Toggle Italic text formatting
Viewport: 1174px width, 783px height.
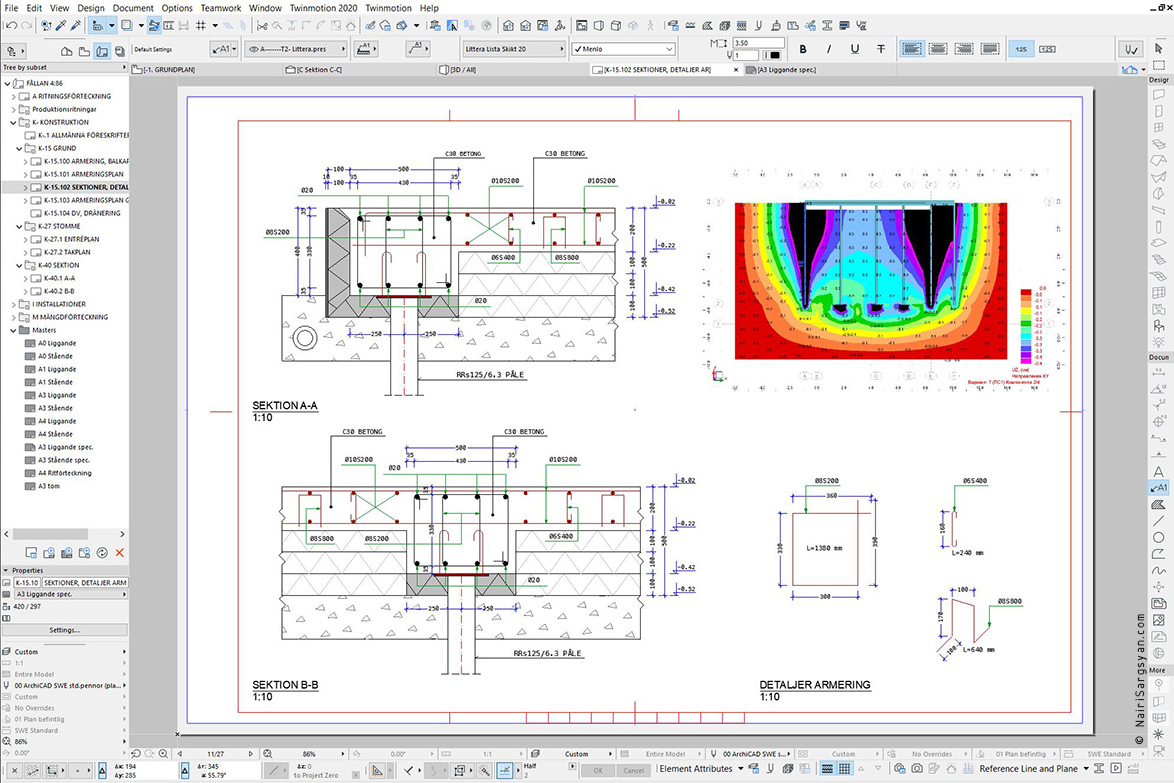coord(829,49)
